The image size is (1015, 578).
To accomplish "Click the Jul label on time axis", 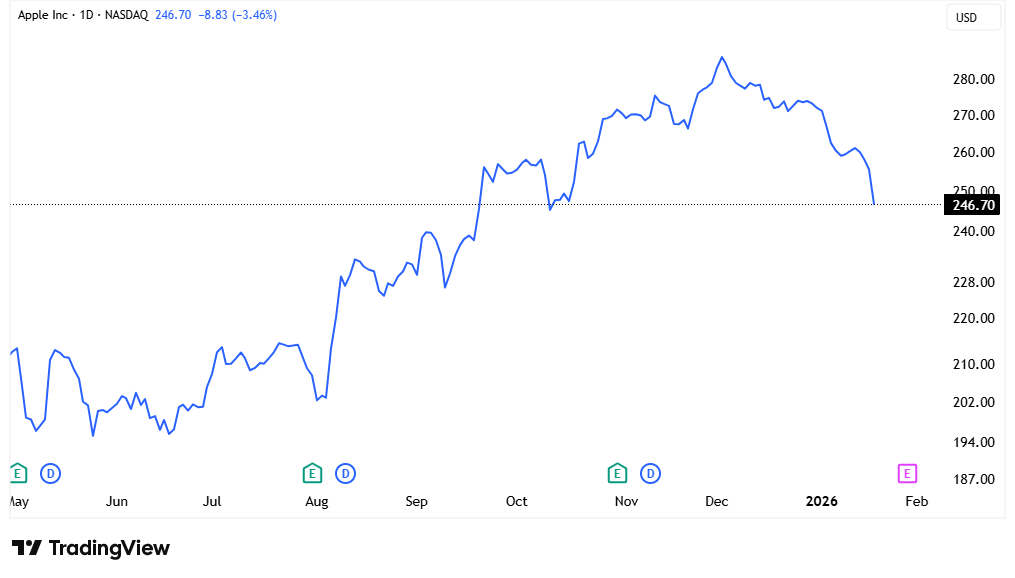I will [212, 501].
